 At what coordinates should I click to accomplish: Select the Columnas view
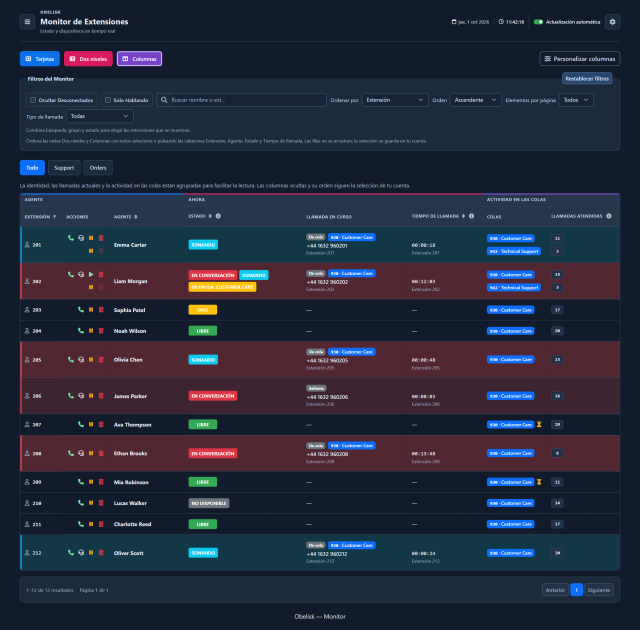pyautogui.click(x=139, y=59)
